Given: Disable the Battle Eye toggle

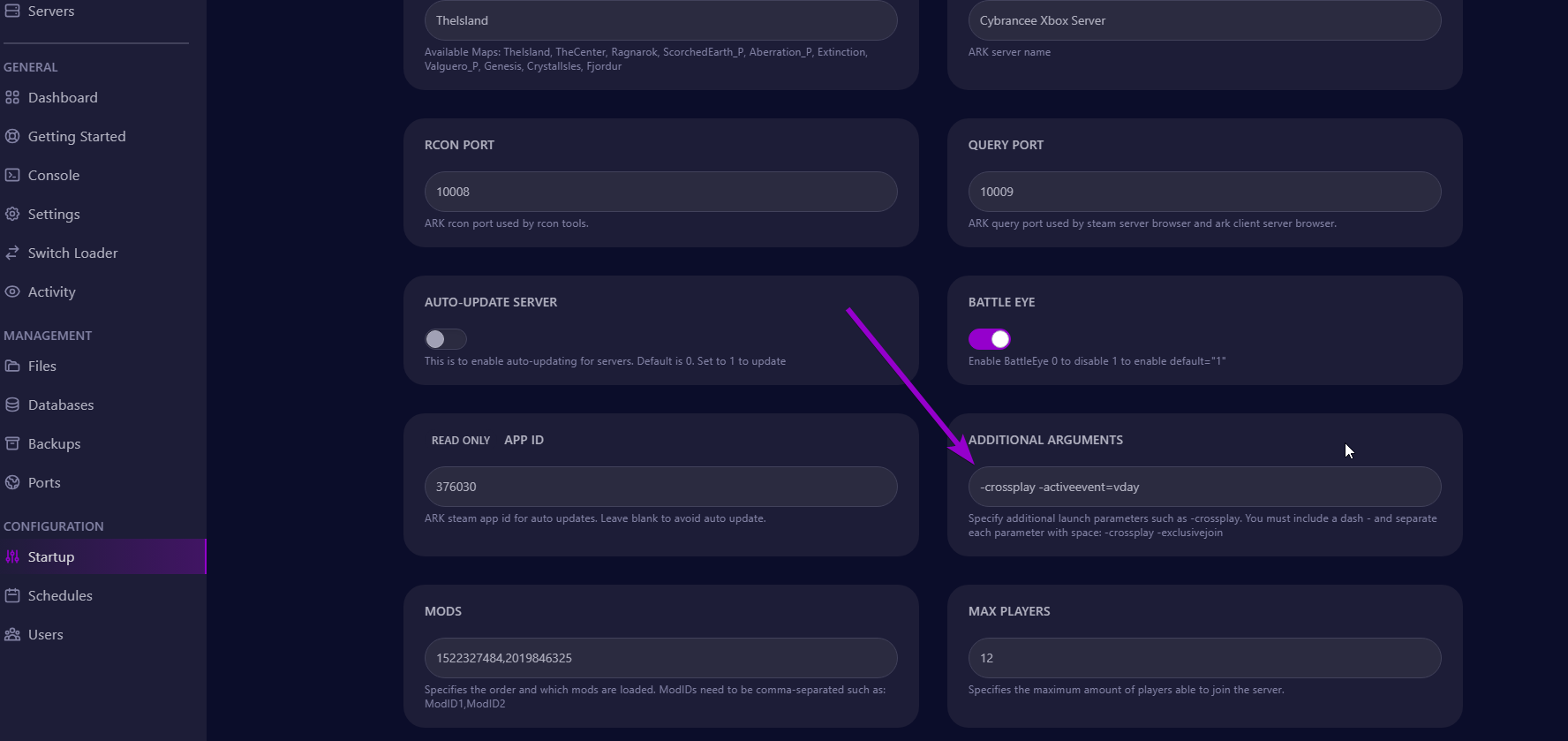Looking at the screenshot, I should click(x=989, y=339).
